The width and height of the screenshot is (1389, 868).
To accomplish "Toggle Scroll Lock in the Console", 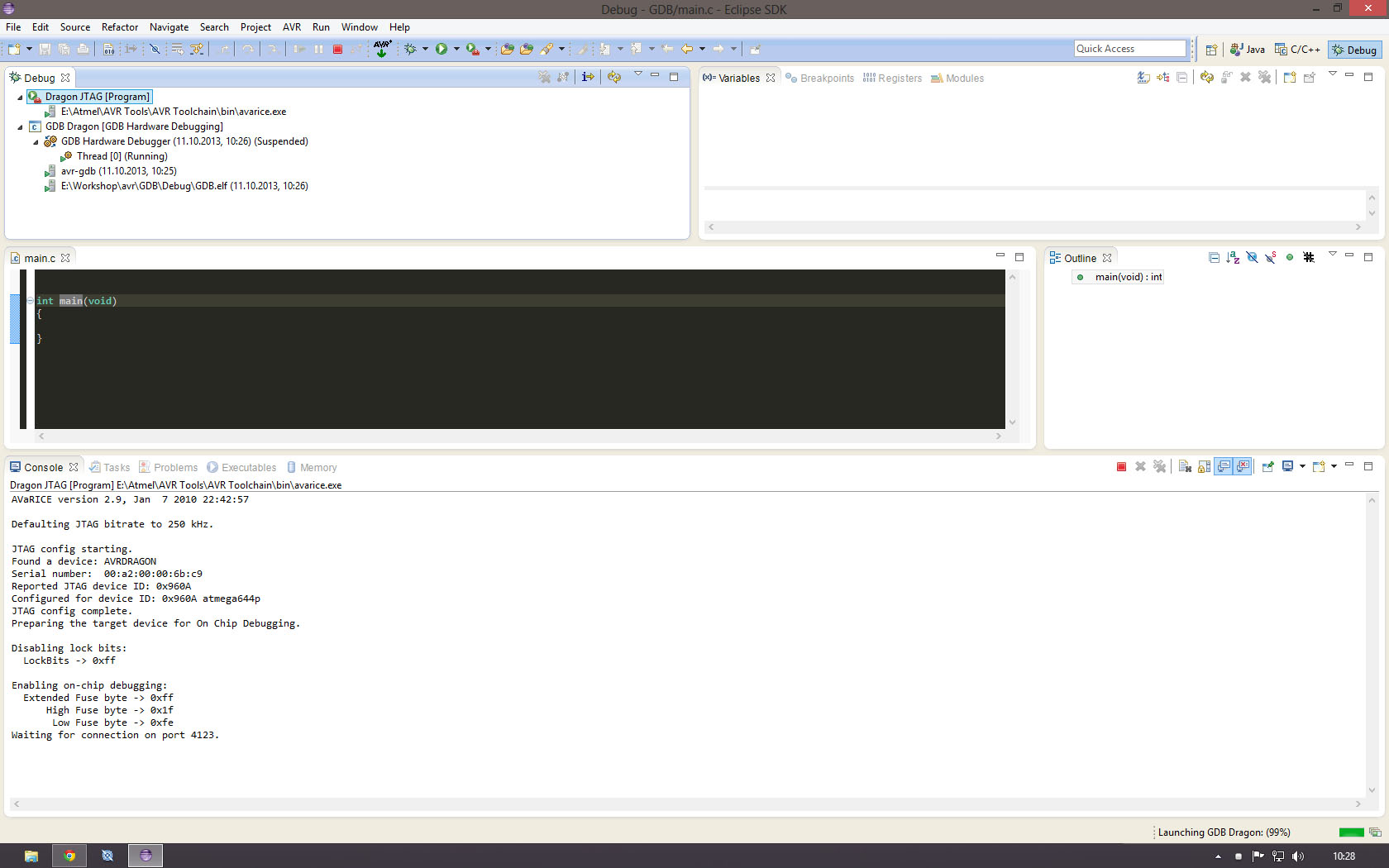I will (1204, 466).
